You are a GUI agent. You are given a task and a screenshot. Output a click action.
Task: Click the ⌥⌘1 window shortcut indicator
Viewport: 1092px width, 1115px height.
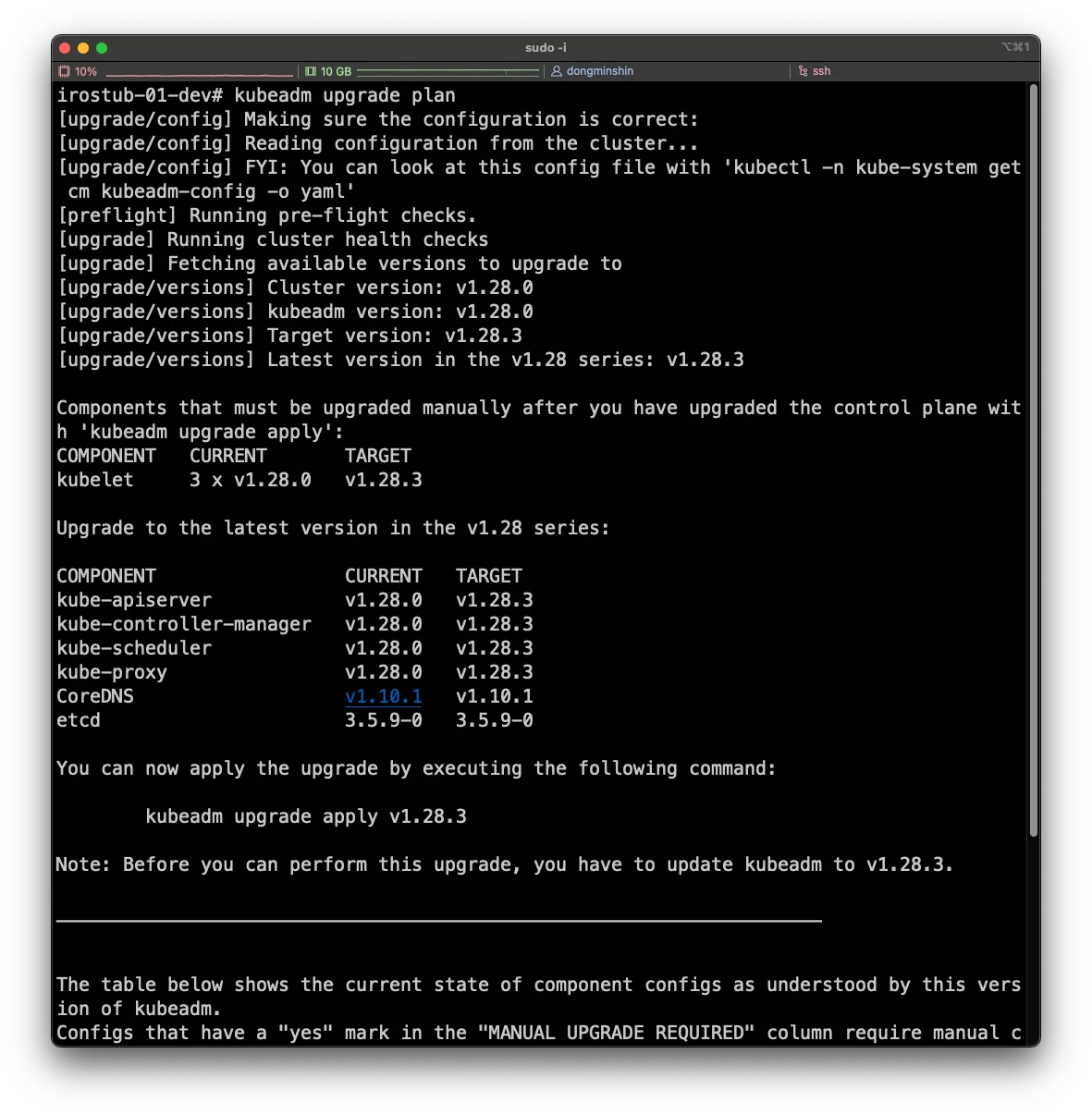pyautogui.click(x=1014, y=47)
